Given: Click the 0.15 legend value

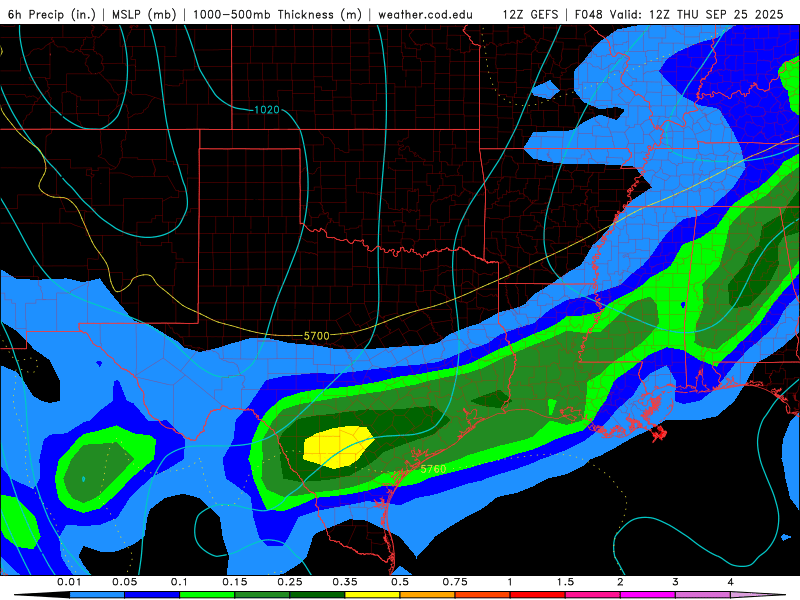Looking at the screenshot, I should [235, 582].
